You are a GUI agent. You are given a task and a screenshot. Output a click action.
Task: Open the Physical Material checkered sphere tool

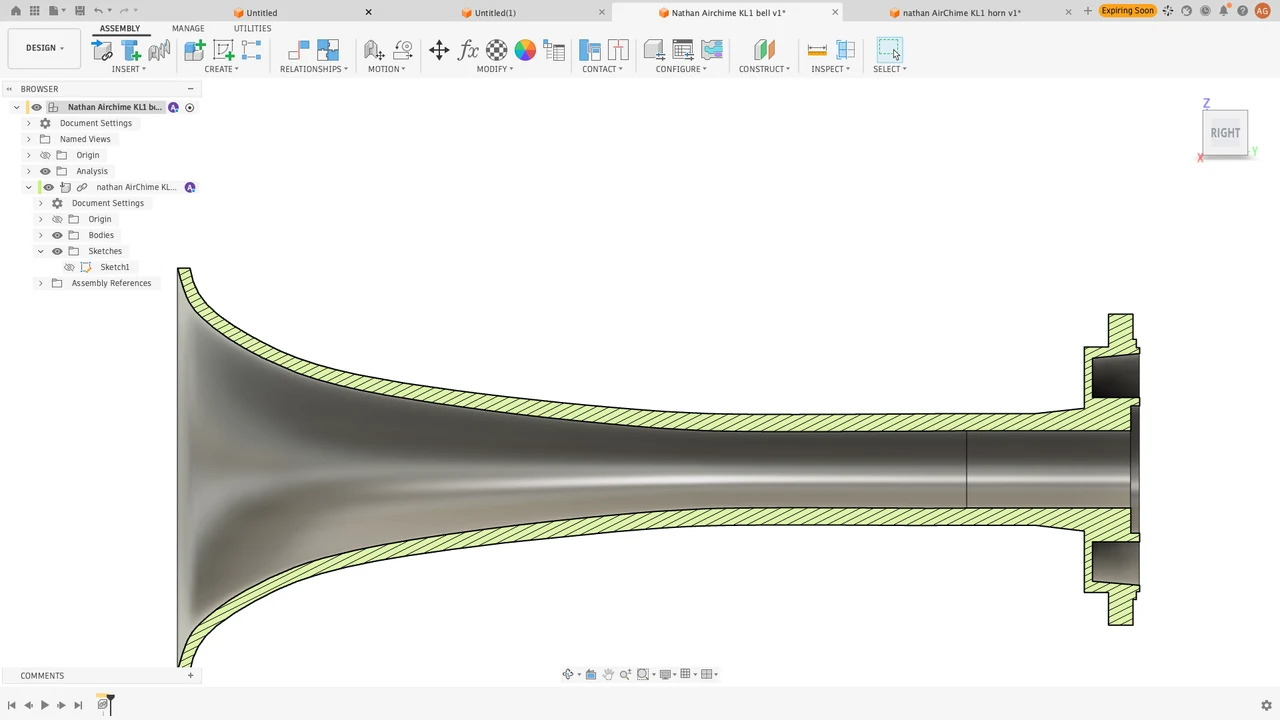tap(497, 50)
